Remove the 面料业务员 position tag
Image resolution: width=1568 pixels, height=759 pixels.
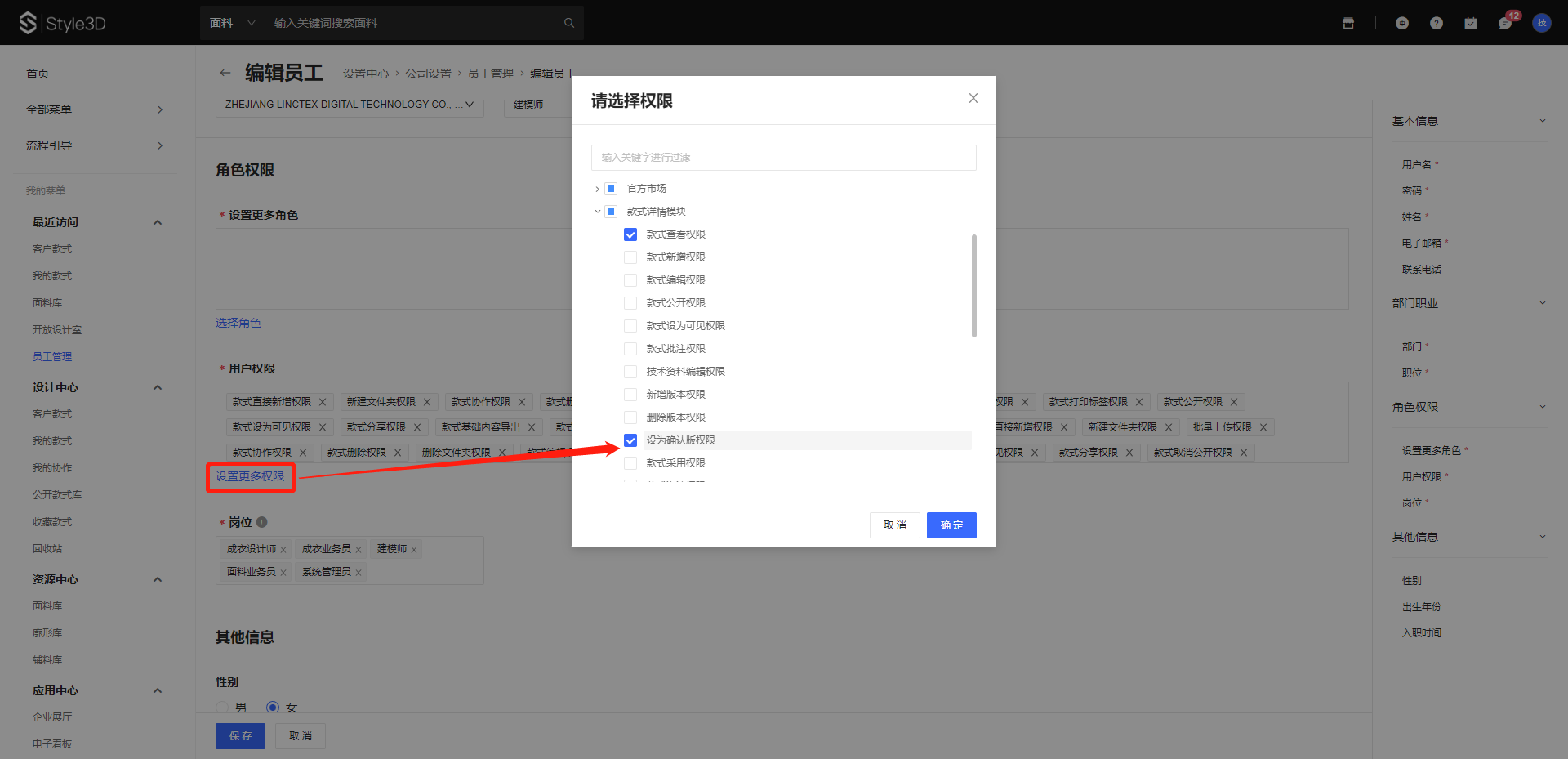283,573
